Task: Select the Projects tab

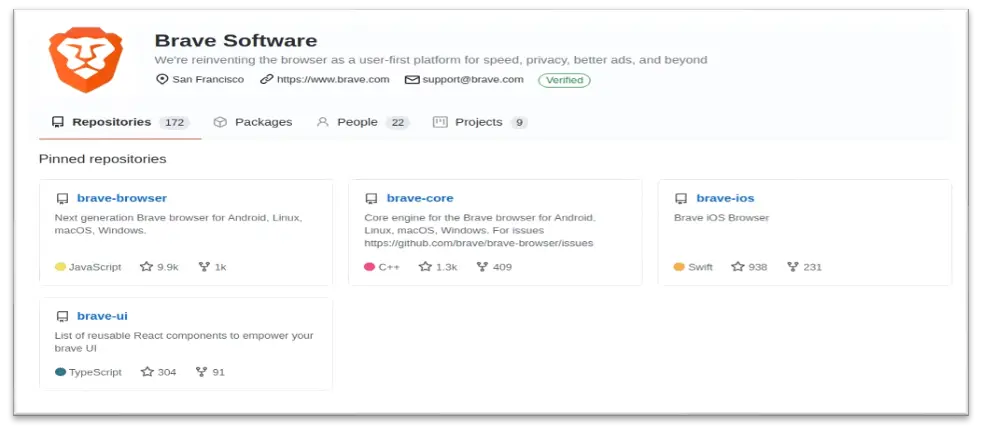Action: click(478, 122)
